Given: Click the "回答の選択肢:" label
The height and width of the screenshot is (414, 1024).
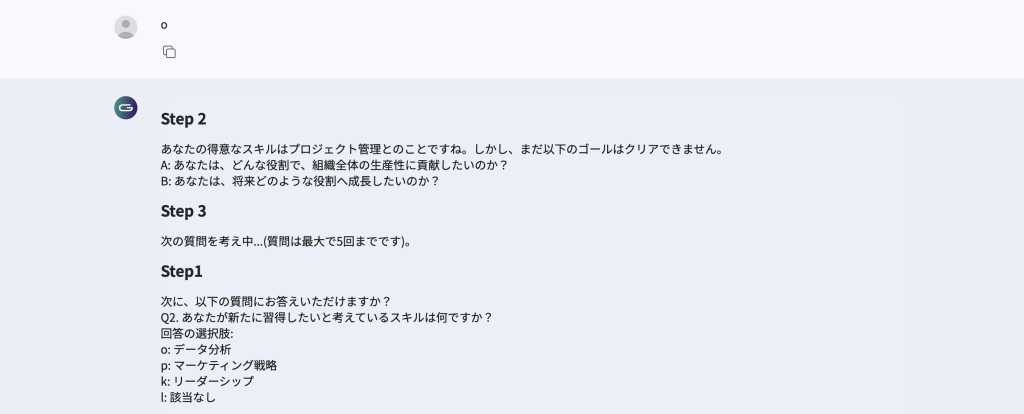Looking at the screenshot, I should coord(196,333).
